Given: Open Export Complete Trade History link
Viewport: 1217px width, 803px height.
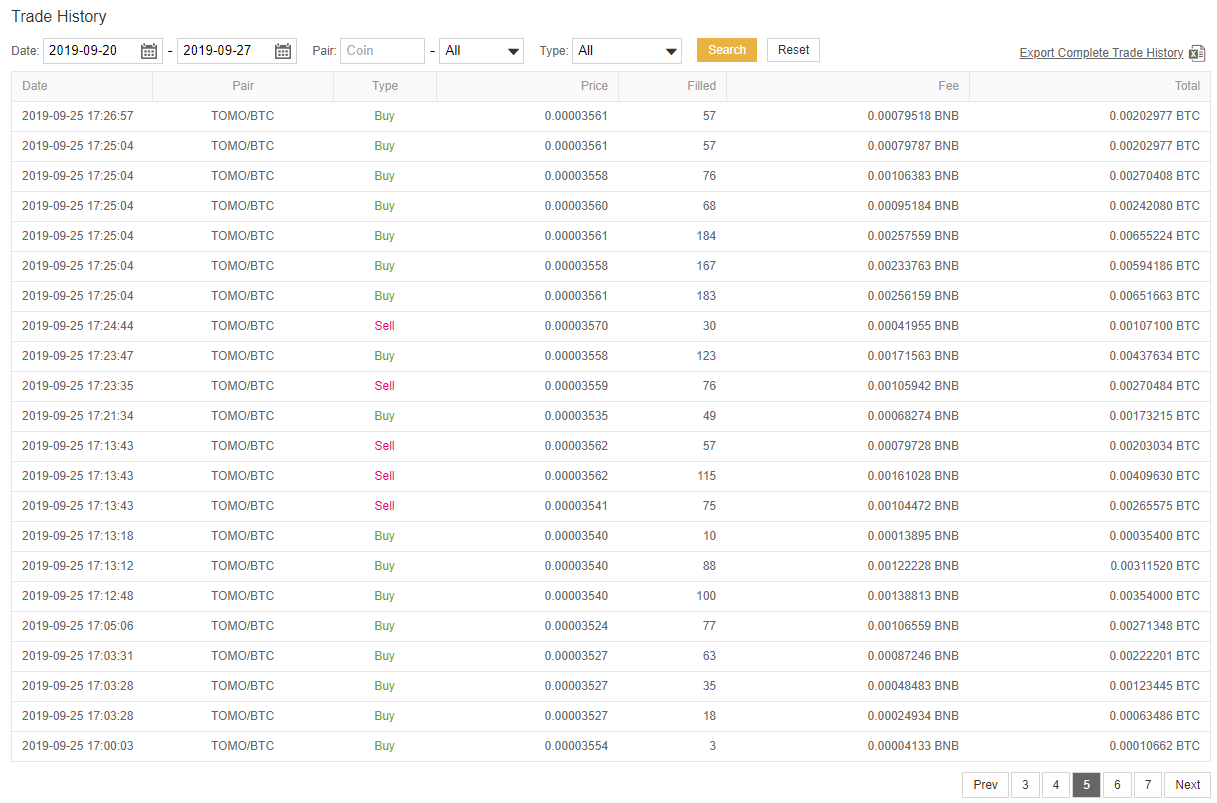Looking at the screenshot, I should [x=1101, y=53].
